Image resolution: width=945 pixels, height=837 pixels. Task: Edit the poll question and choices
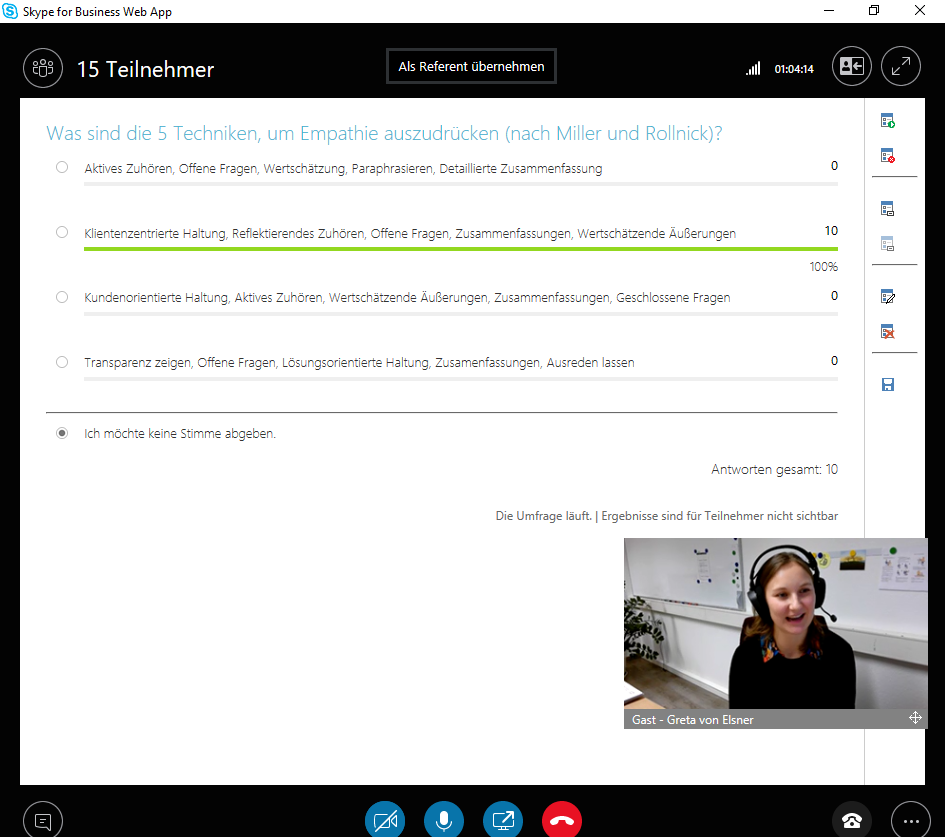pos(887,296)
